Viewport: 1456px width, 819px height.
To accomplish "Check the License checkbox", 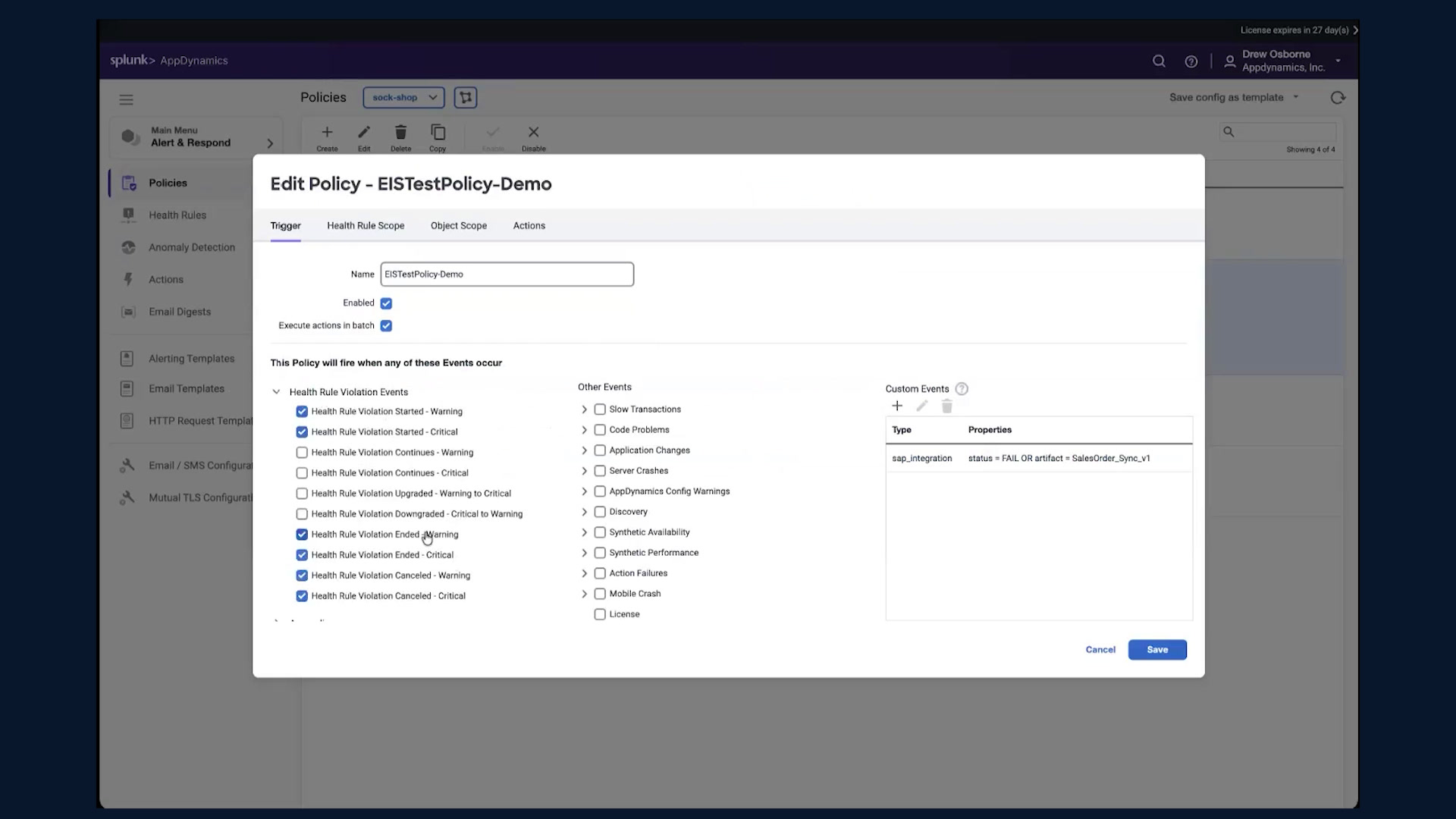I will click(x=600, y=614).
